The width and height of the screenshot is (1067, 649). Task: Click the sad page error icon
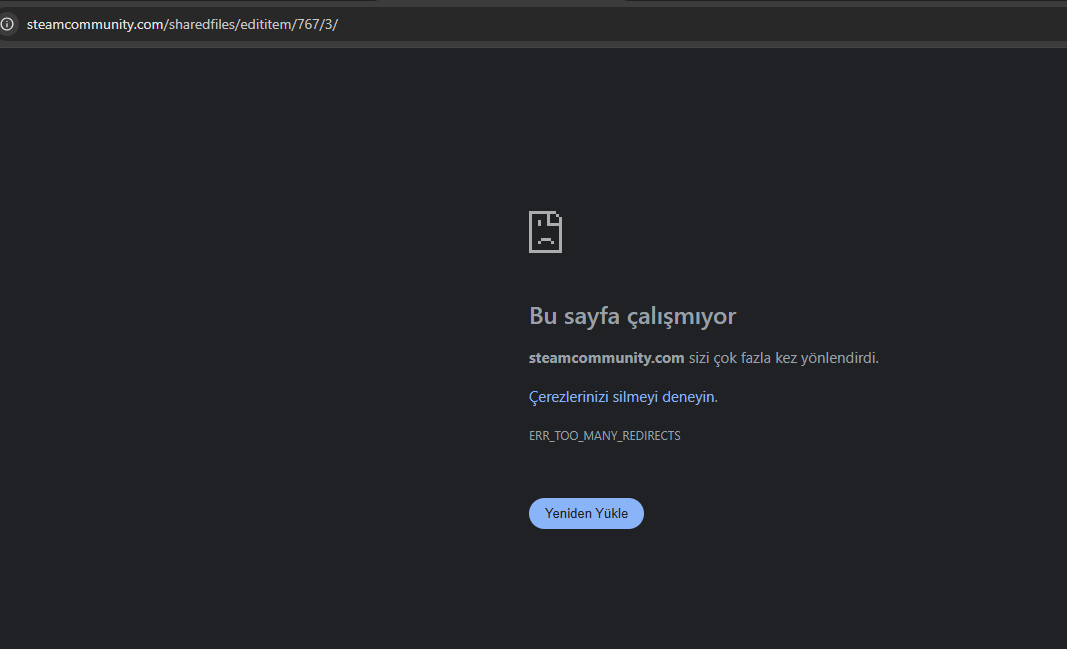tap(545, 232)
